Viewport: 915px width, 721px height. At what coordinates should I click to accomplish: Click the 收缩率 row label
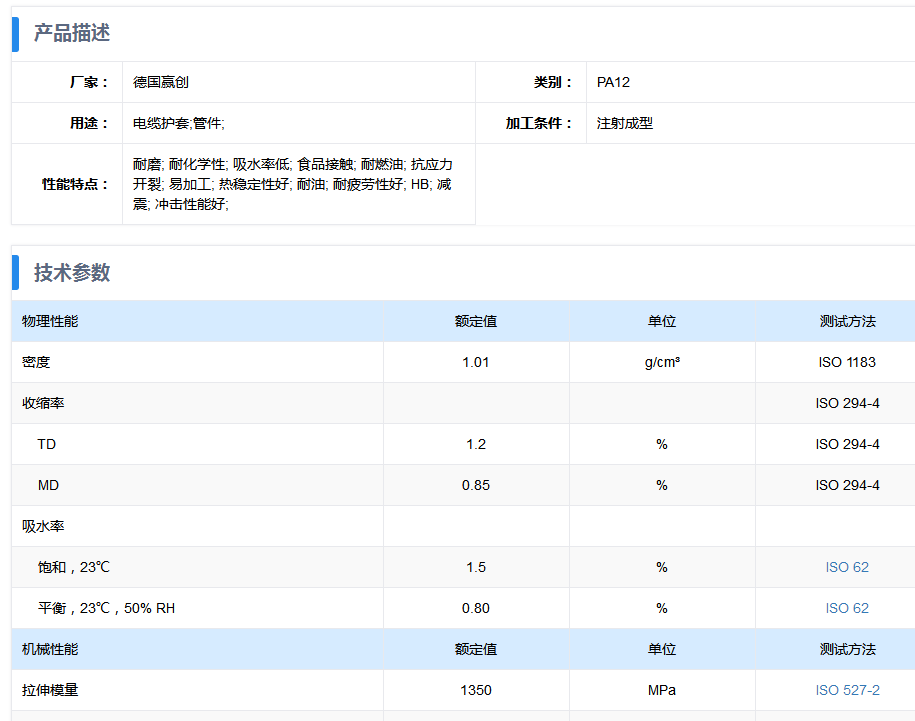tap(43, 403)
